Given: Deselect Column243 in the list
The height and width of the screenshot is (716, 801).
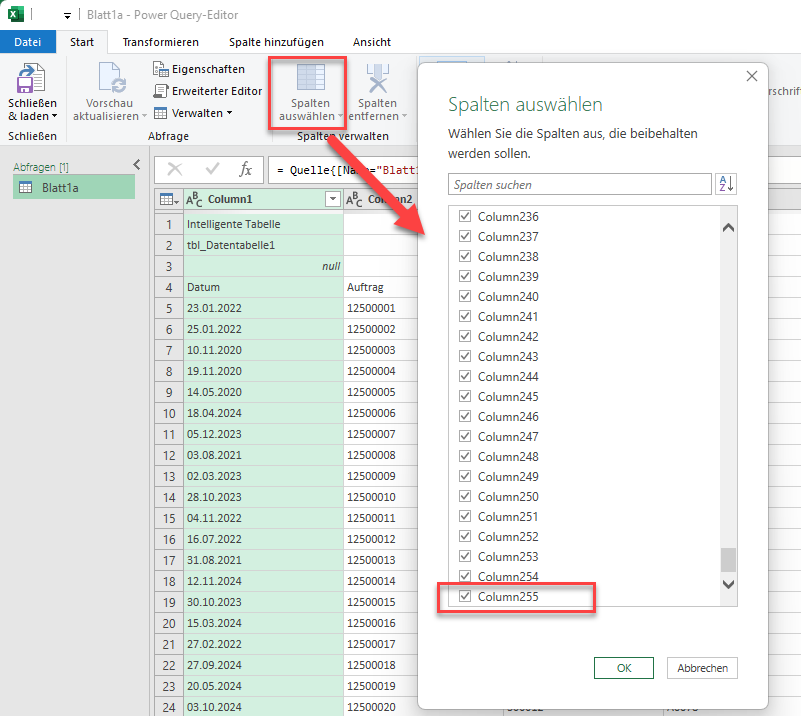Looking at the screenshot, I should [465, 356].
